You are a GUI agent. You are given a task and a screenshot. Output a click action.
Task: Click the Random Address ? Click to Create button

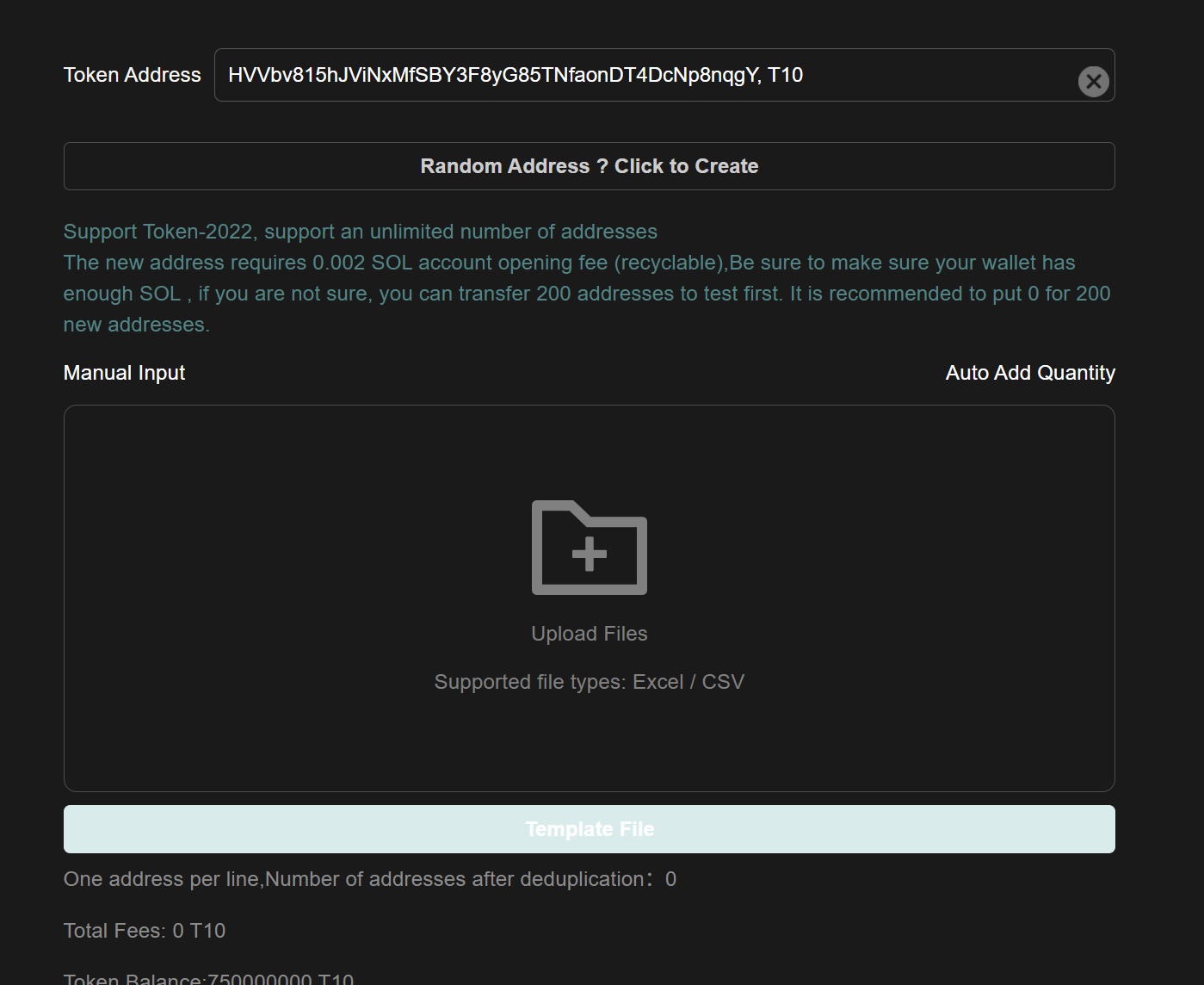[590, 166]
